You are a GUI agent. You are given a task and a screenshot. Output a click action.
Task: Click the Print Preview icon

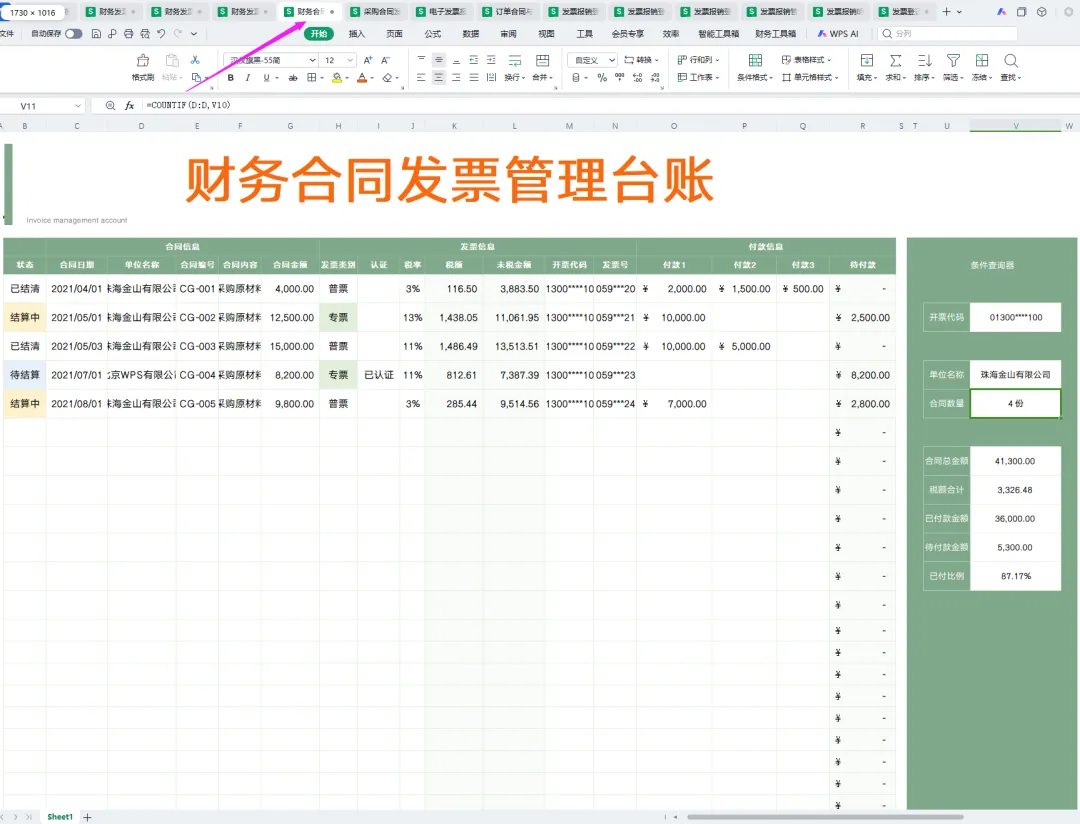(145, 33)
